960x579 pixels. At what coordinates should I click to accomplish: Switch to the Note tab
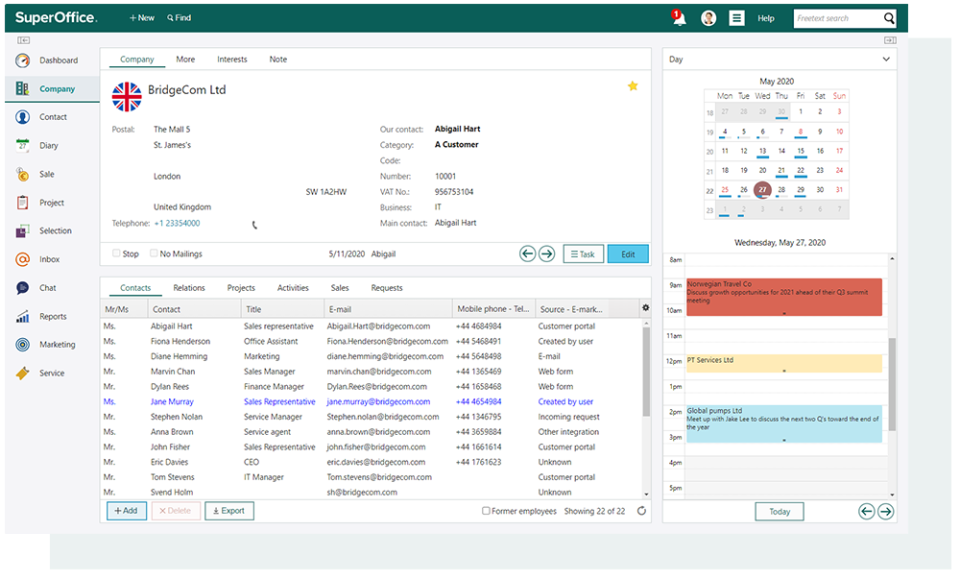coord(278,59)
